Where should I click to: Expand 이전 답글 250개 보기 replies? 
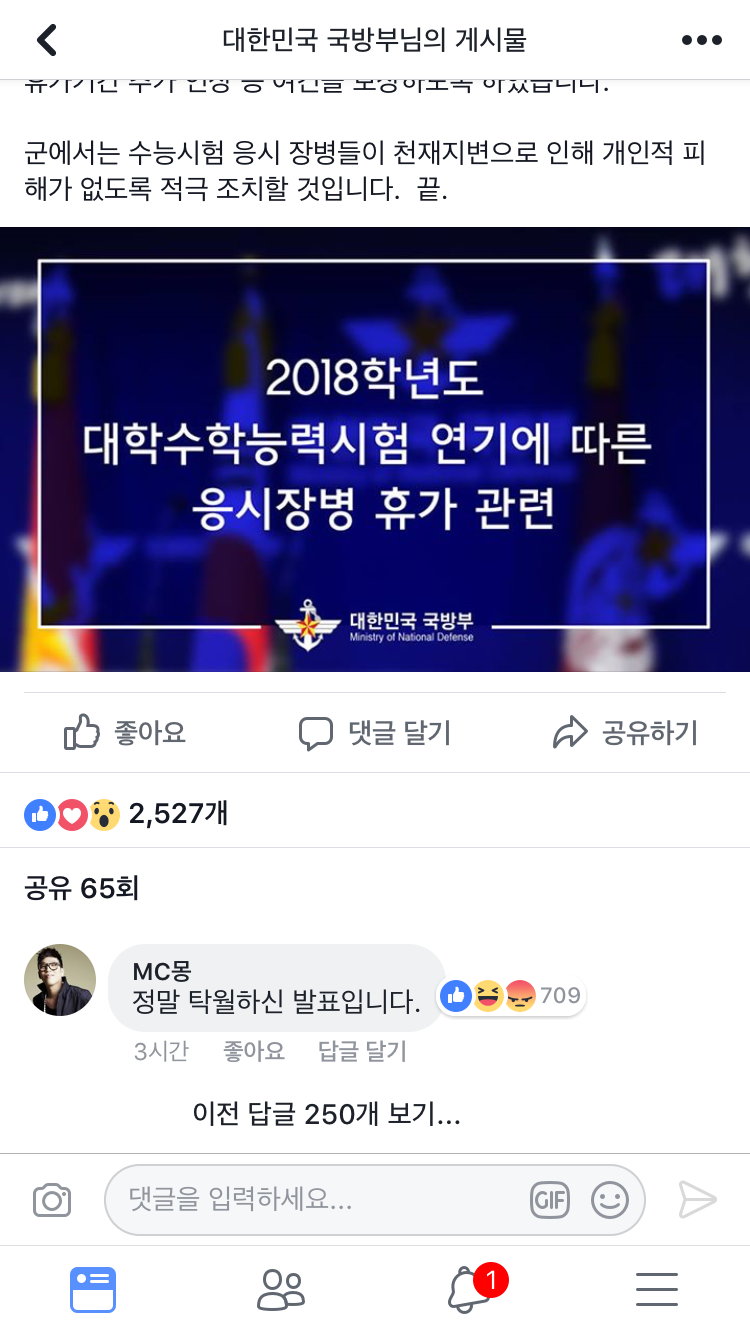(327, 1114)
